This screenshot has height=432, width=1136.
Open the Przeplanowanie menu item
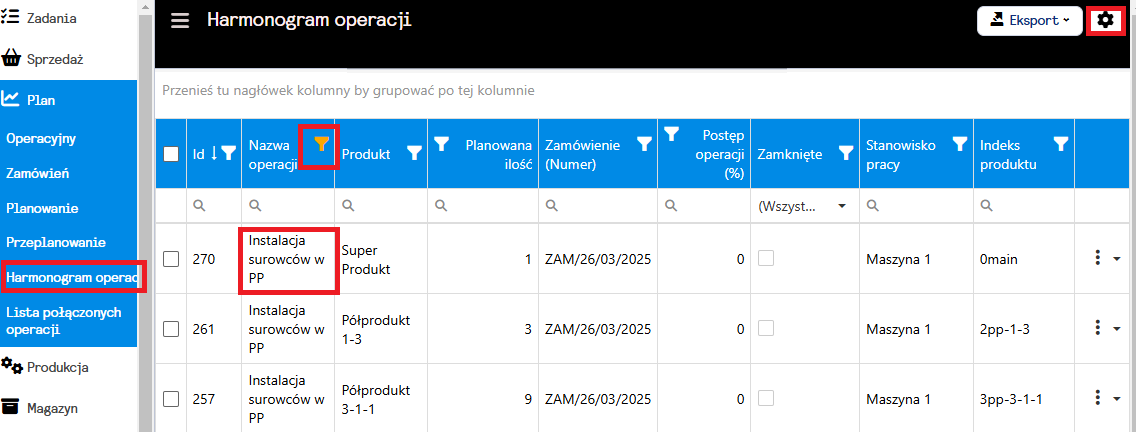pyautogui.click(x=56, y=242)
